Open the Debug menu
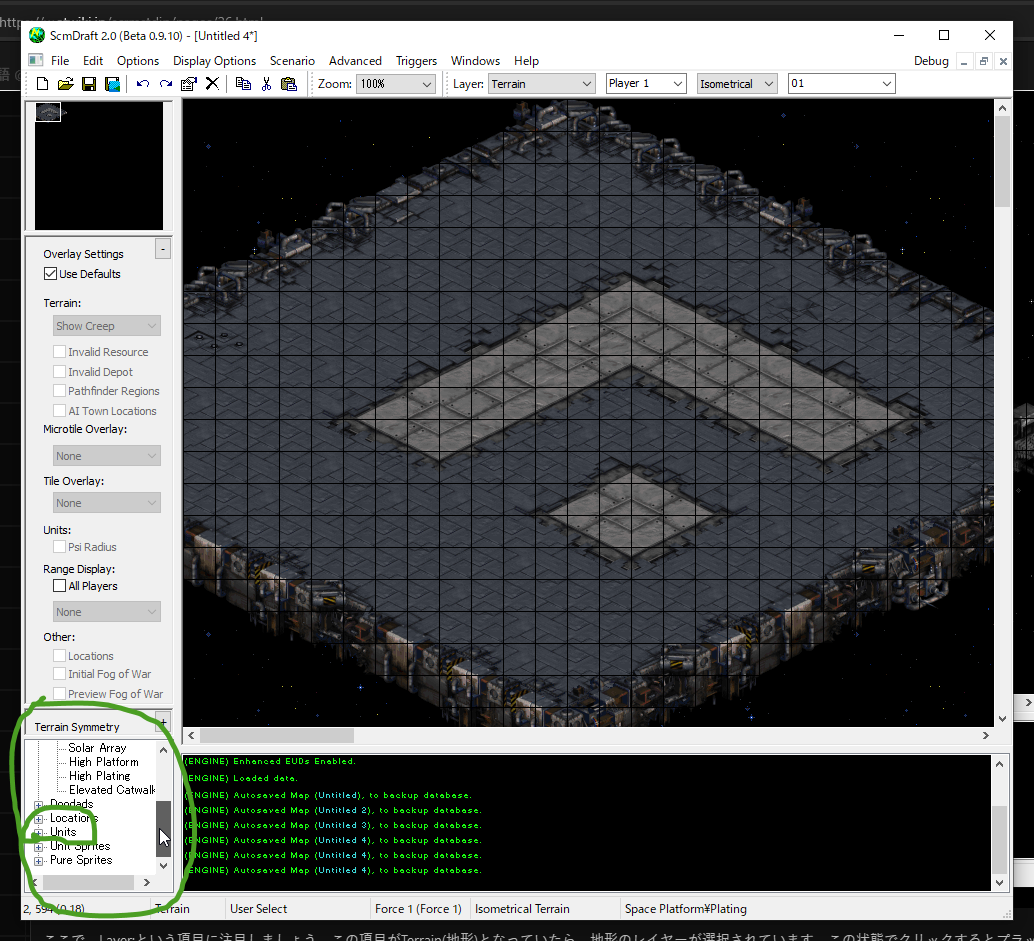 tap(931, 61)
